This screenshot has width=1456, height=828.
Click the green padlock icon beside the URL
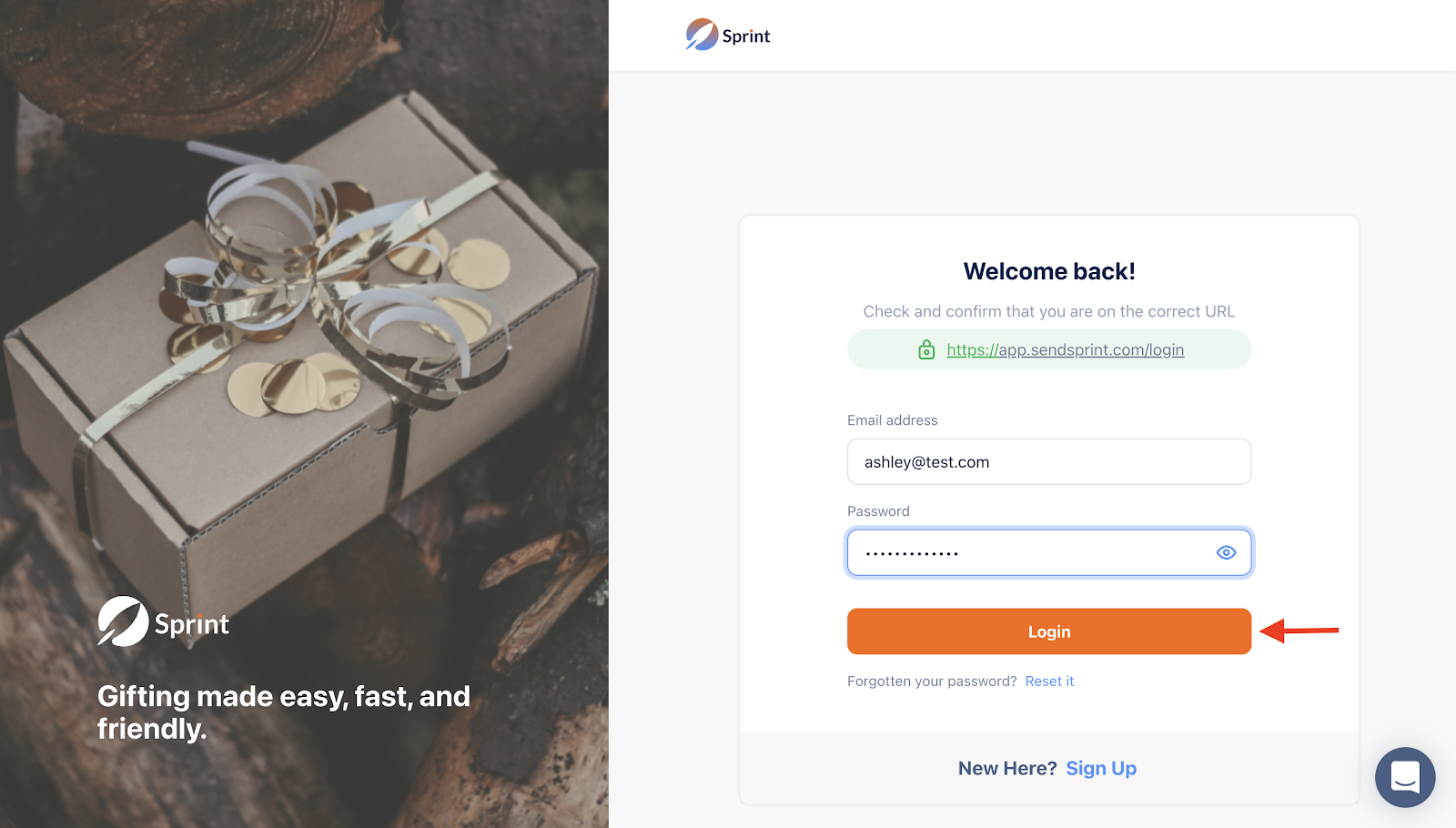tap(926, 349)
